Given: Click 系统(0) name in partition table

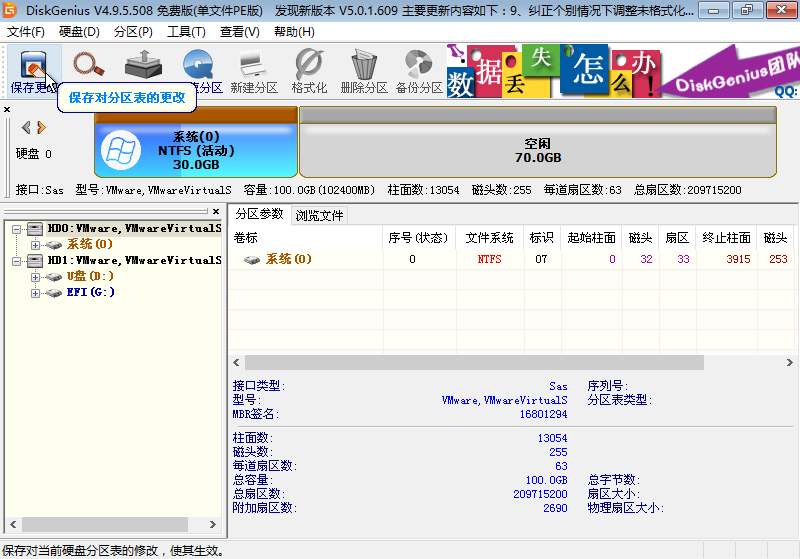Looking at the screenshot, I should click(x=288, y=259).
